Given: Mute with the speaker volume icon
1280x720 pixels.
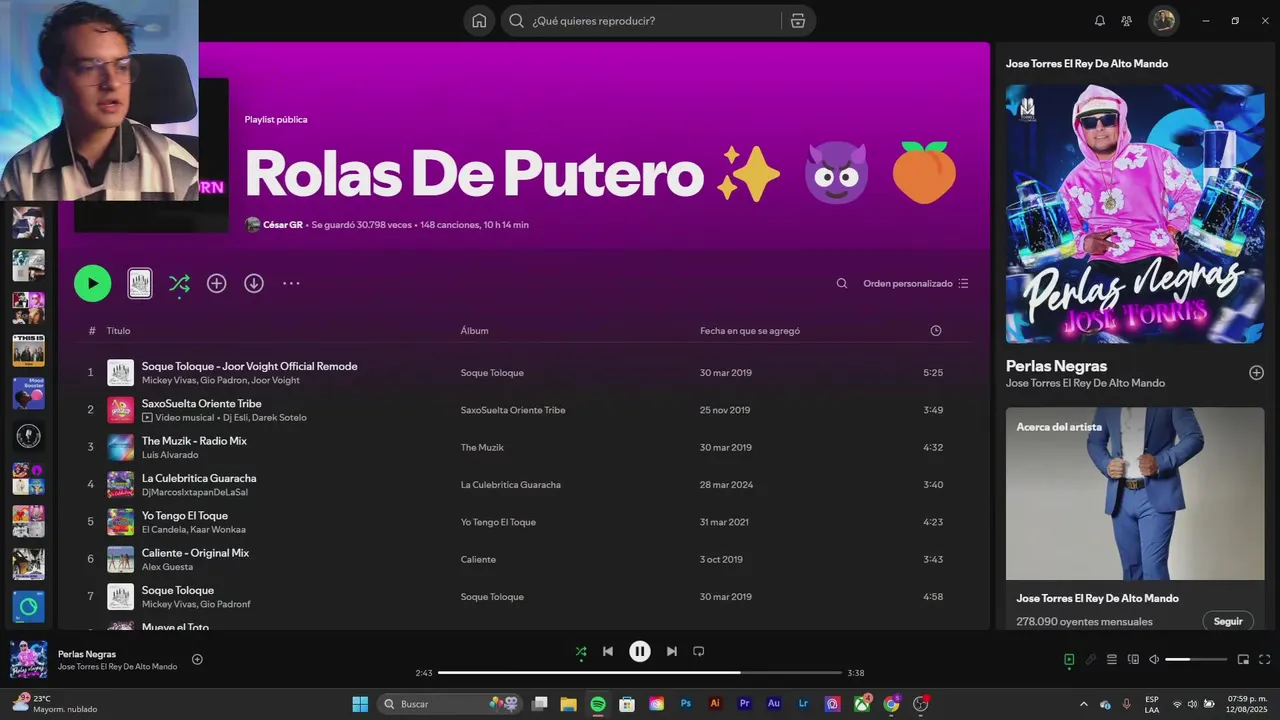Looking at the screenshot, I should (x=1154, y=659).
